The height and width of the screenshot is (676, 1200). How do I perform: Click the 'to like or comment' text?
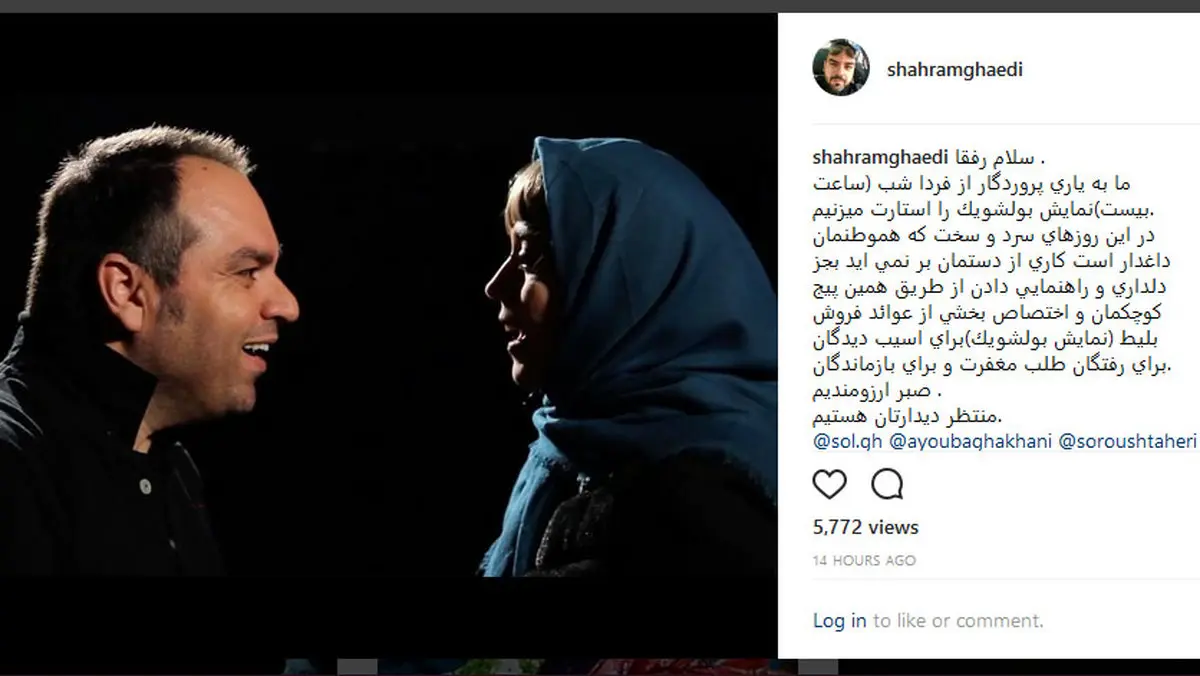point(958,621)
